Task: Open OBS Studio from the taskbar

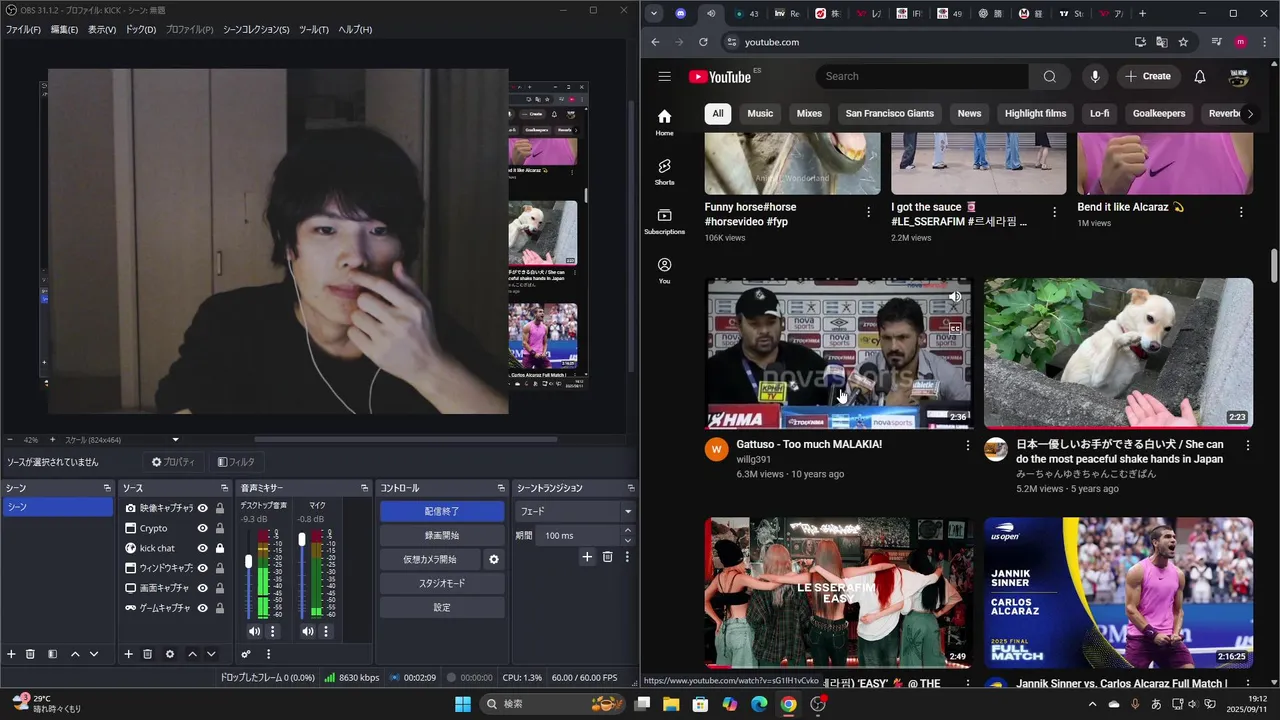Action: pos(818,704)
